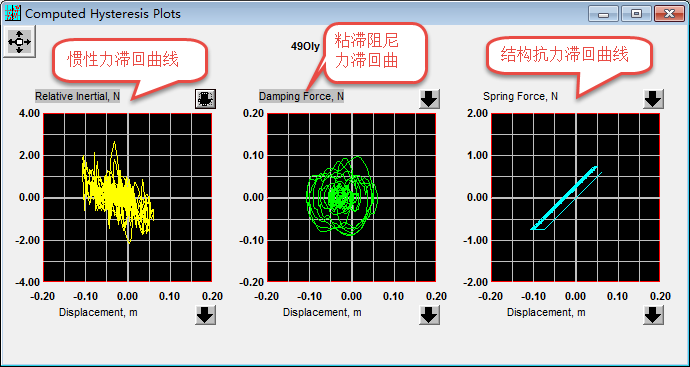Image resolution: width=690 pixels, height=367 pixels.
Task: Open the down arrow beside Spring Force
Action: [x=653, y=99]
